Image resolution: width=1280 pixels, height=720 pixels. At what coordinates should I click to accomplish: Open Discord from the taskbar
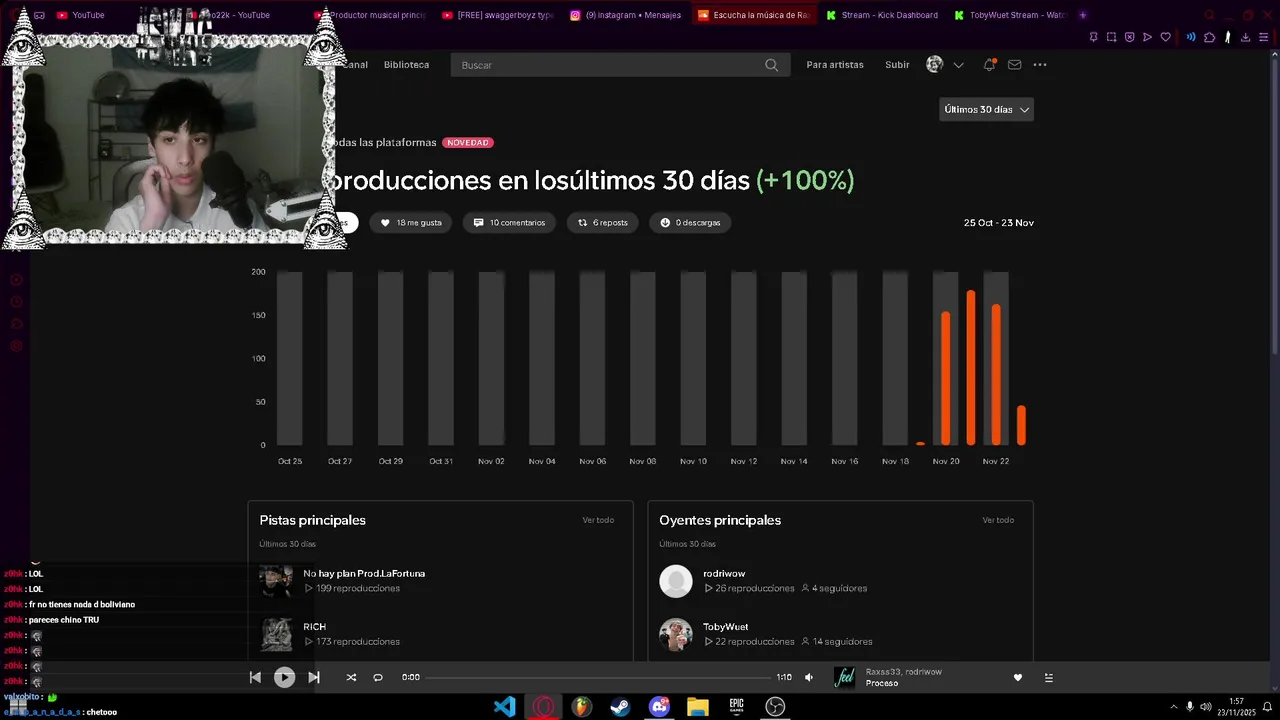pyautogui.click(x=659, y=706)
